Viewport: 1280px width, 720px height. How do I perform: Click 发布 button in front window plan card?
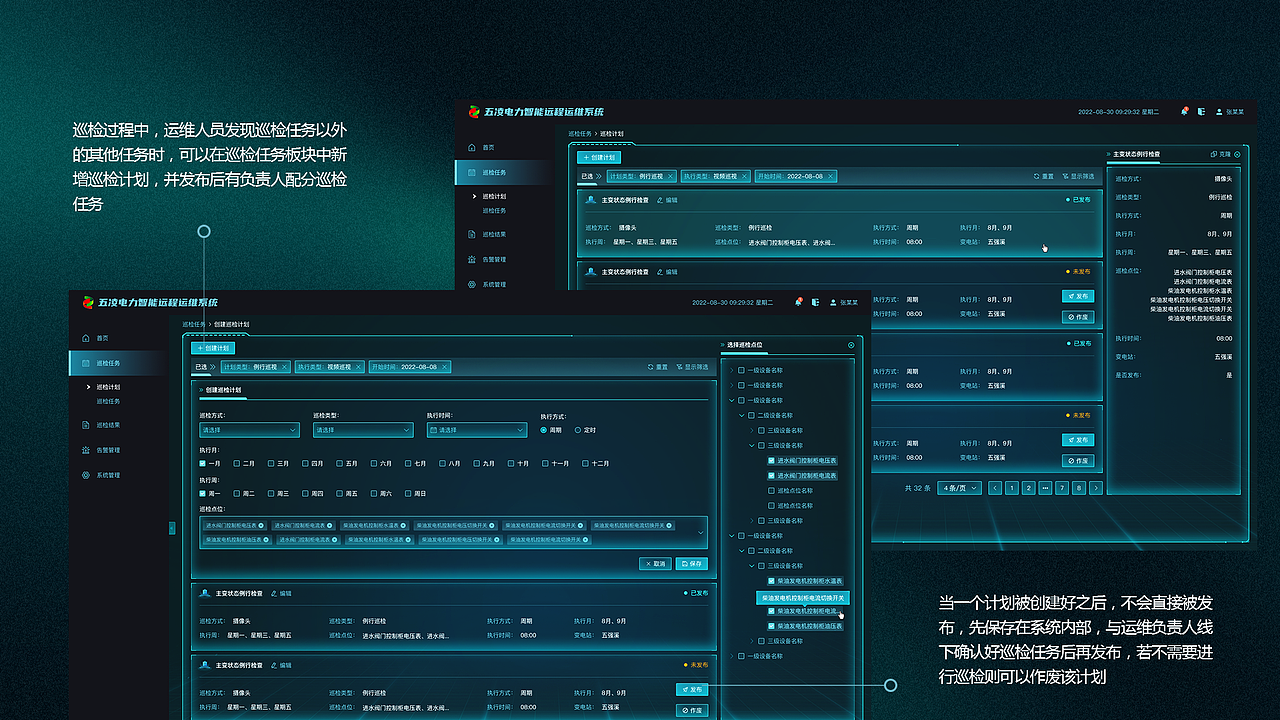click(x=692, y=689)
